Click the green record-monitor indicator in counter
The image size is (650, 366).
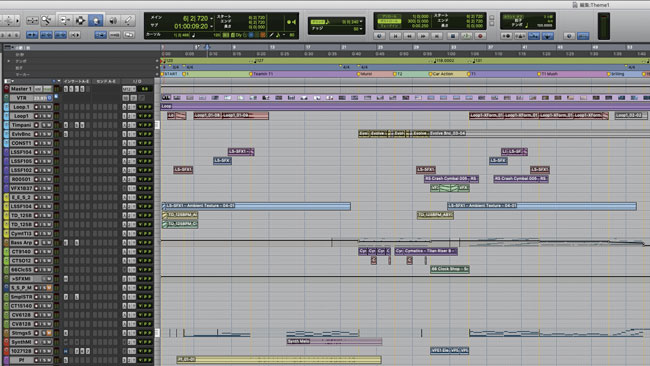pos(289,22)
